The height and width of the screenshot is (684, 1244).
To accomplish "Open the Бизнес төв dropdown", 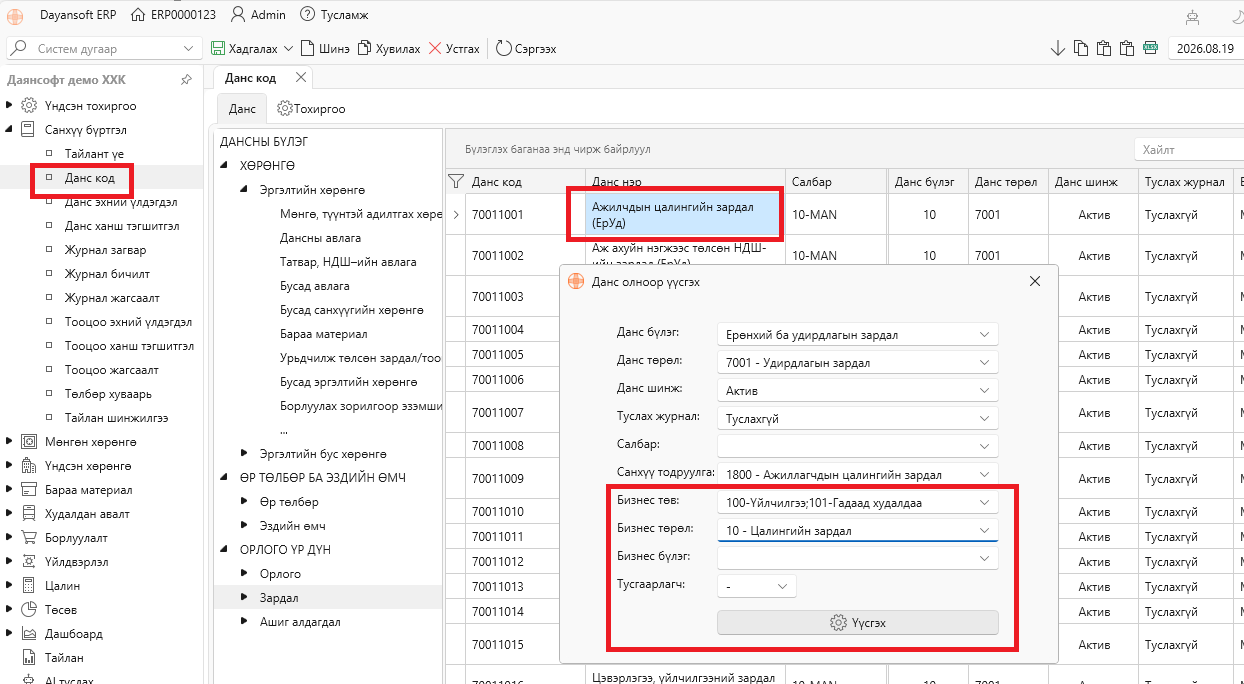I will coord(858,502).
